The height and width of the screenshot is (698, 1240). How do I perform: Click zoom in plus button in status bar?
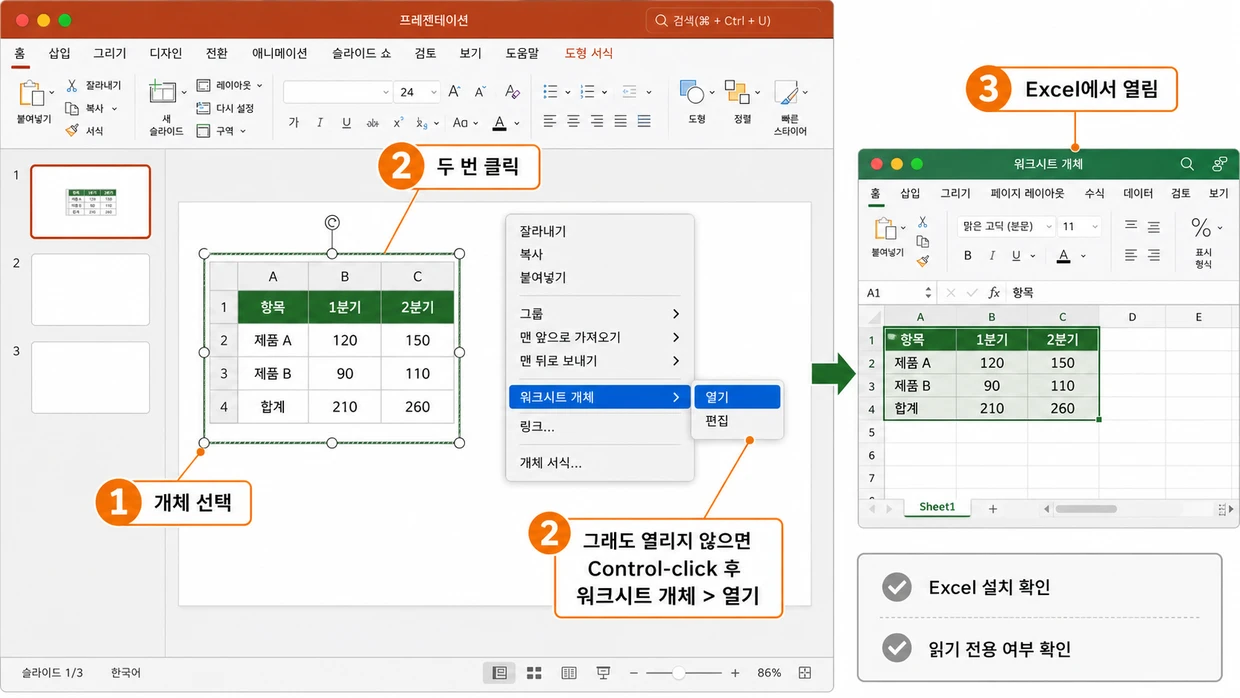pyautogui.click(x=735, y=673)
